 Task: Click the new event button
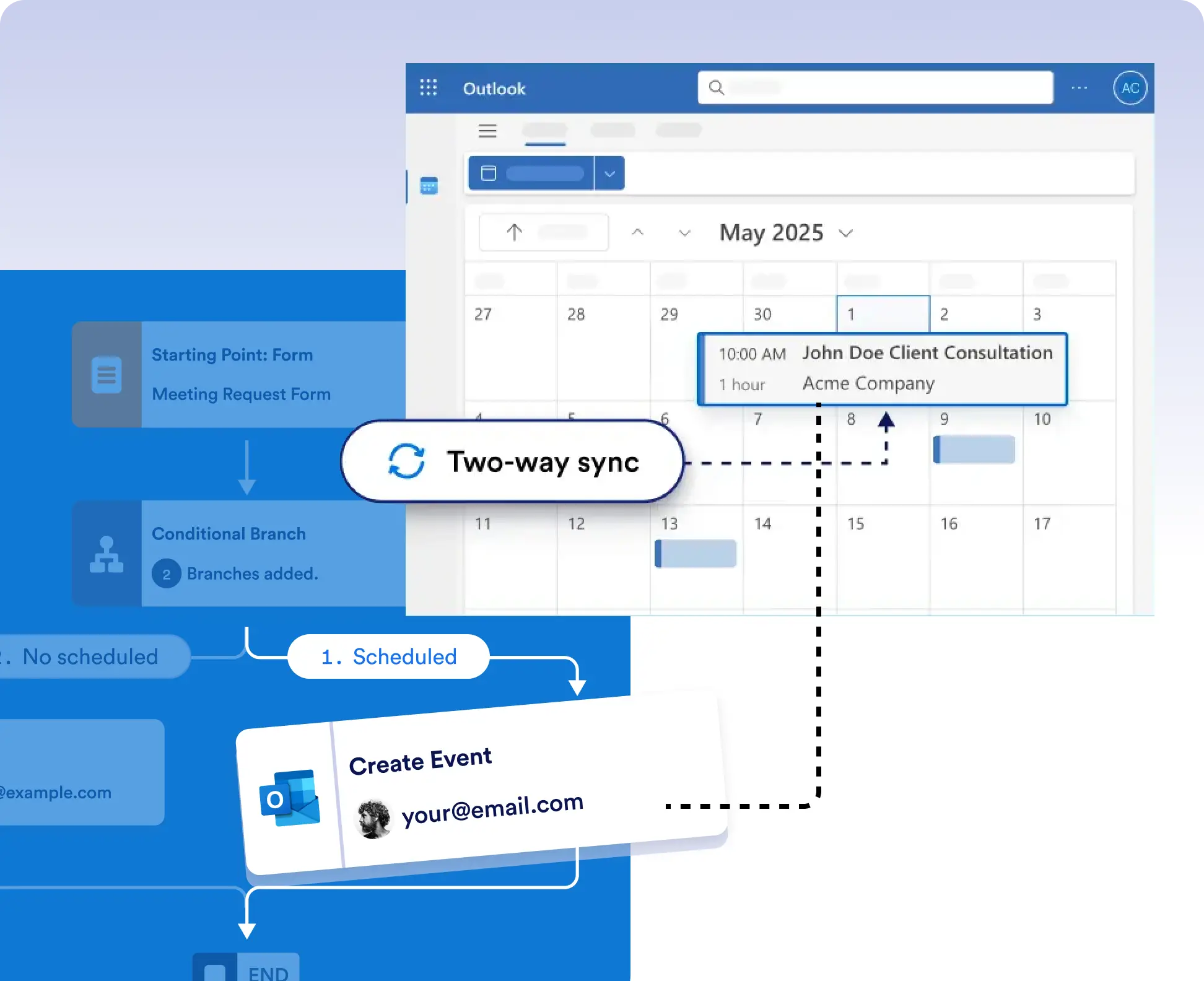pos(531,173)
